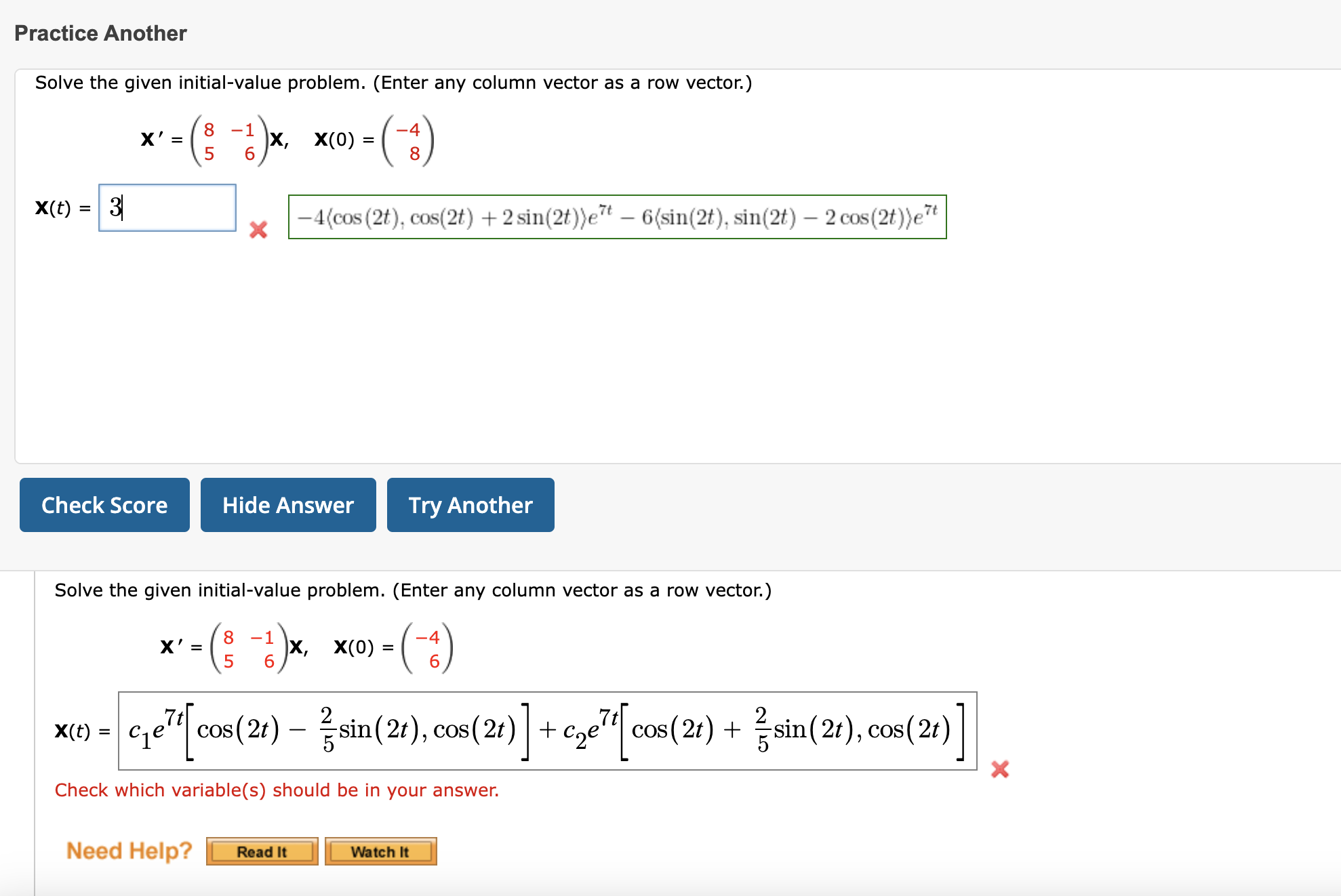The width and height of the screenshot is (1341, 896).
Task: Click the Practice Another heading
Action: 99,33
